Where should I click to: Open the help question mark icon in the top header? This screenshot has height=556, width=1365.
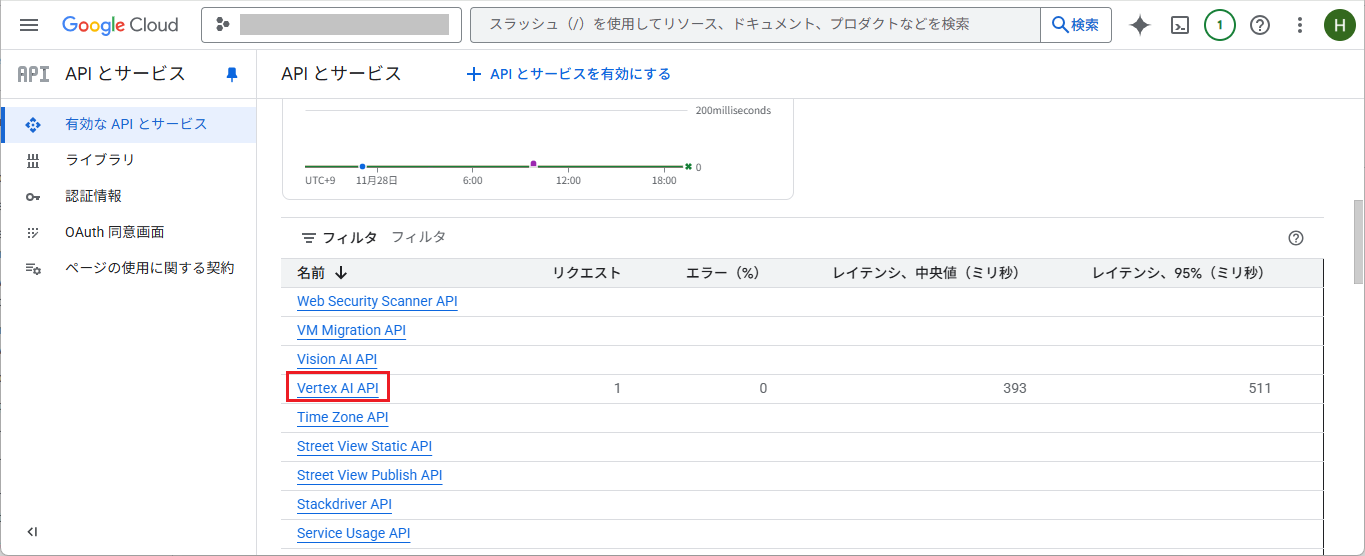tap(1260, 25)
